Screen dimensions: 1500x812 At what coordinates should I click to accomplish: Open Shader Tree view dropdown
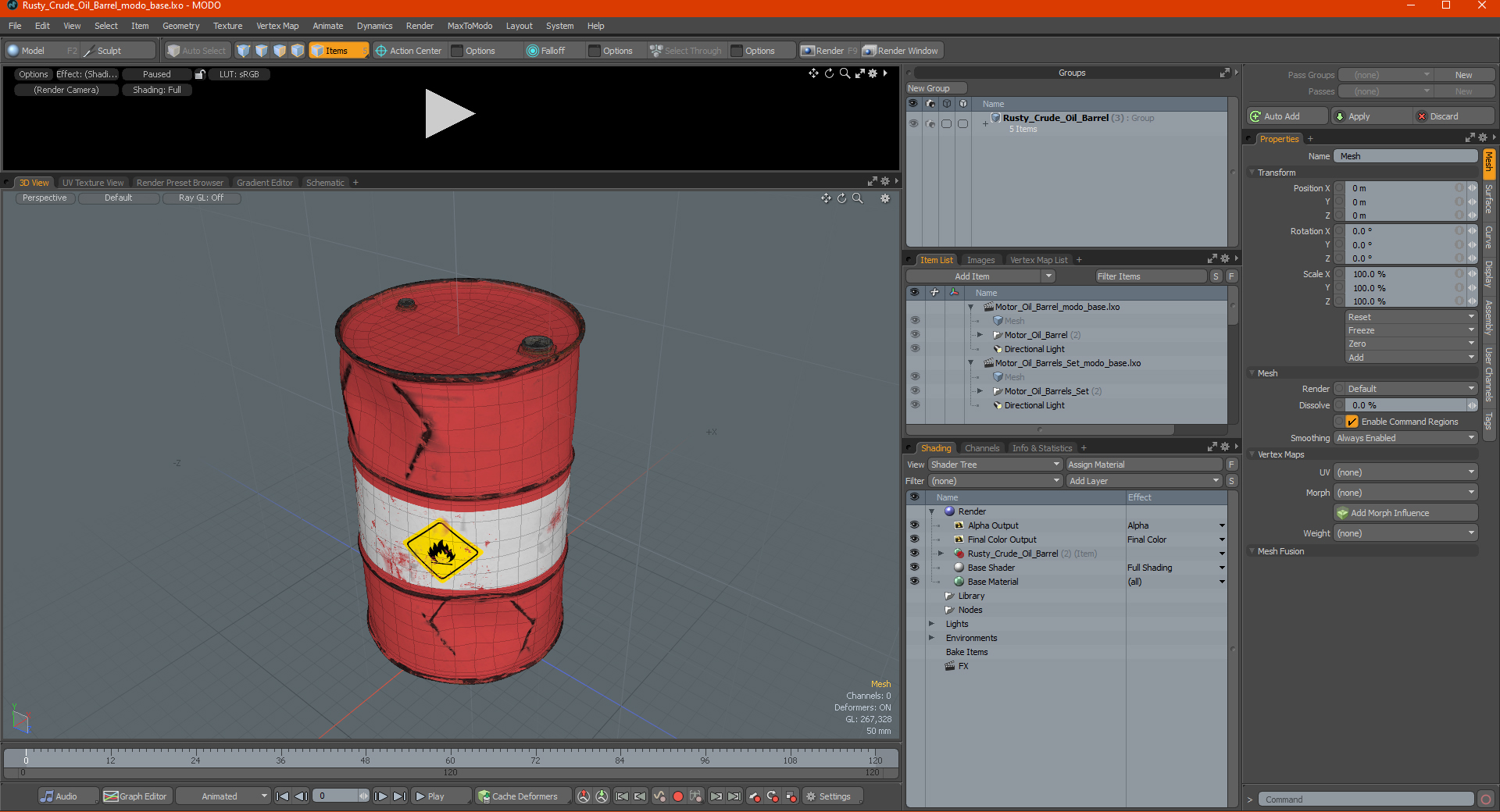point(995,465)
